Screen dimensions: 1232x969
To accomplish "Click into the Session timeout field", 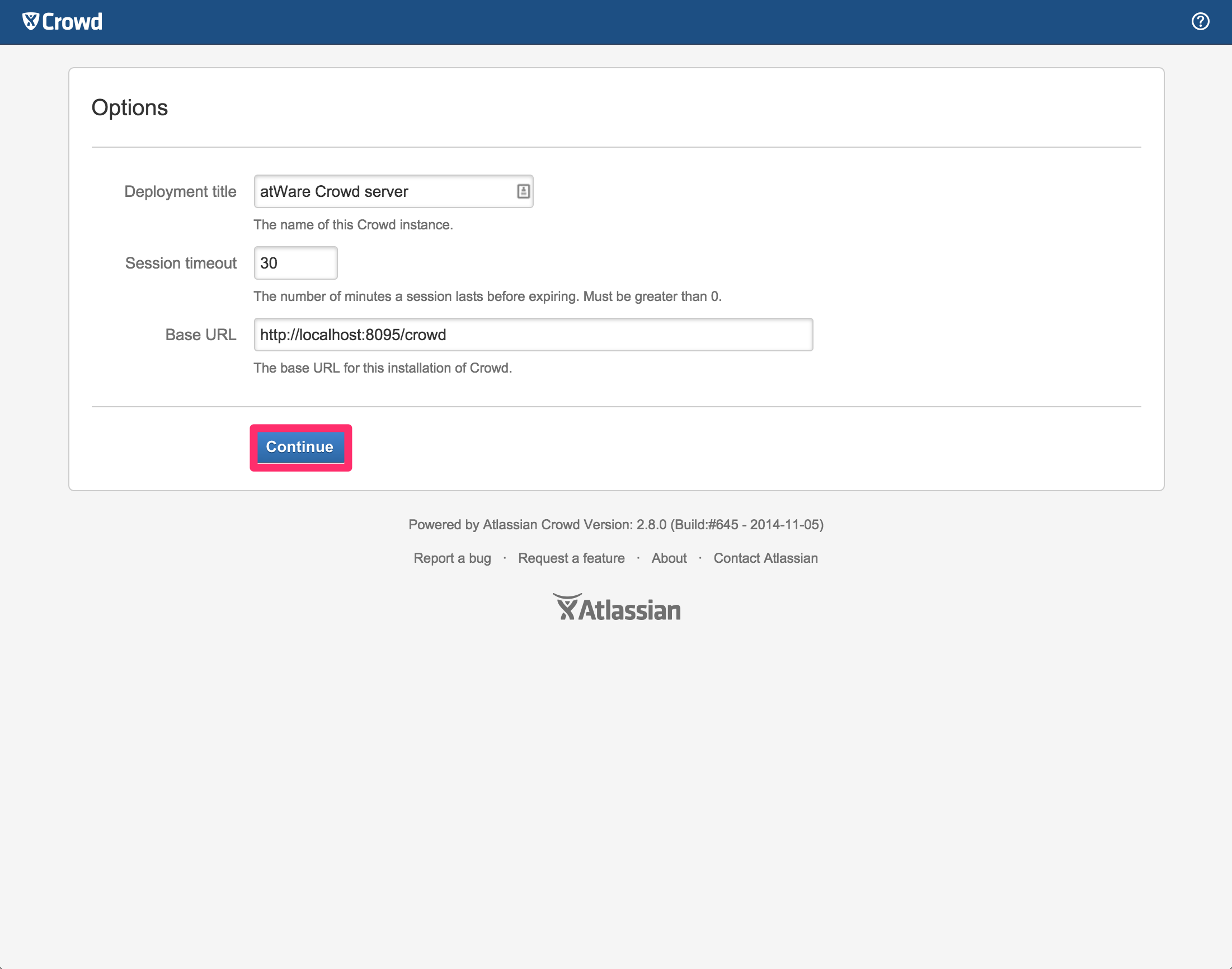I will tap(295, 263).
